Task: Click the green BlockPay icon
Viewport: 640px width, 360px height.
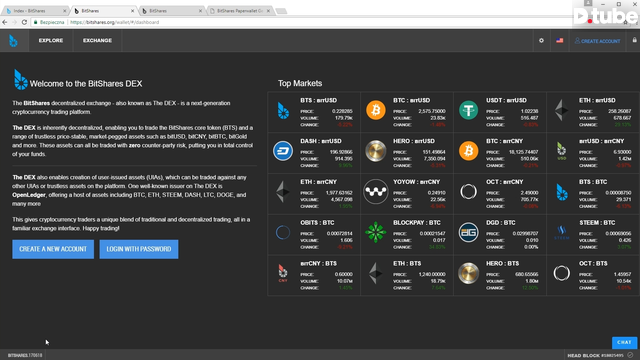Action: point(376,232)
